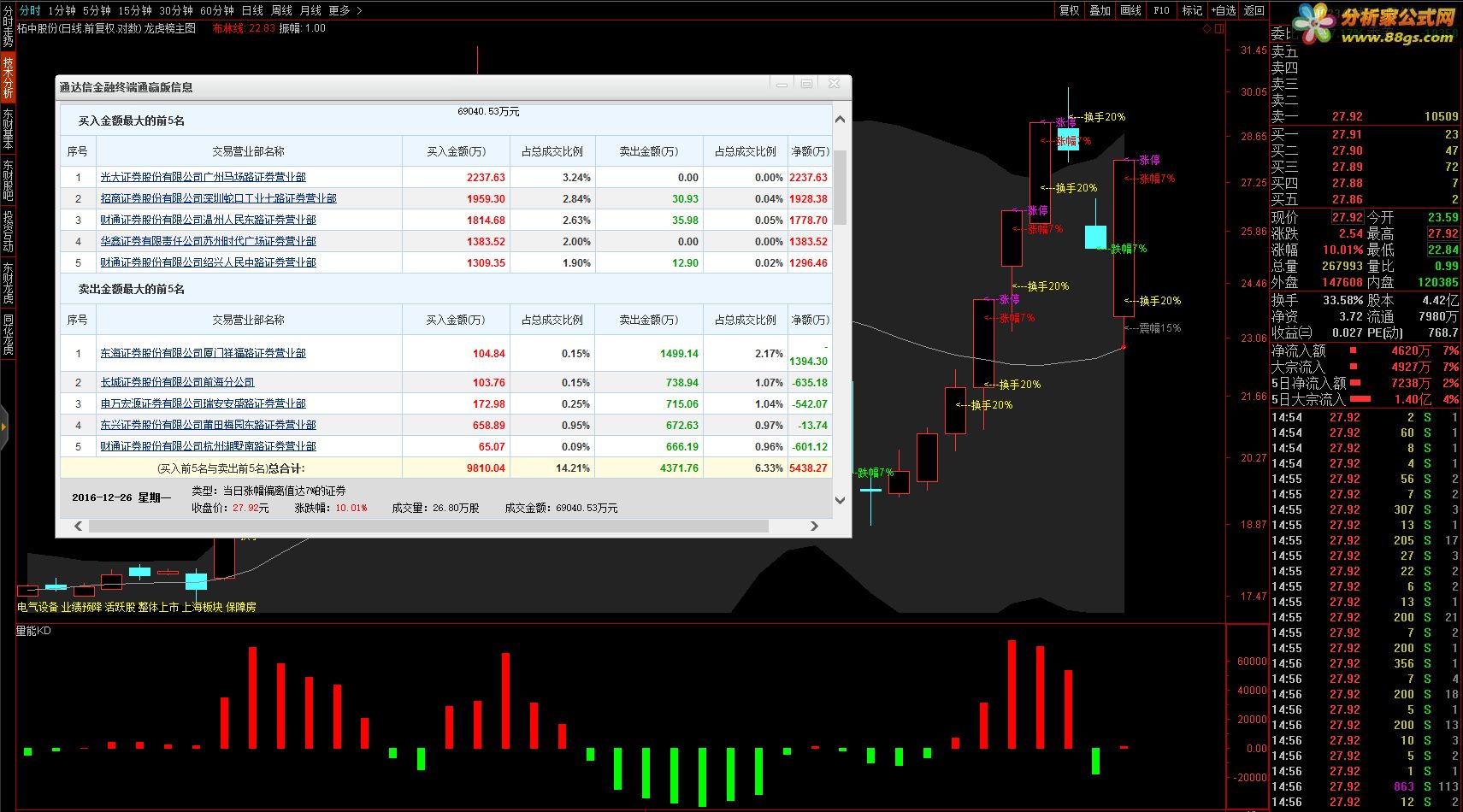Image resolution: width=1463 pixels, height=812 pixels.
Task: Select the 1分钟 period tab
Action: [62, 10]
